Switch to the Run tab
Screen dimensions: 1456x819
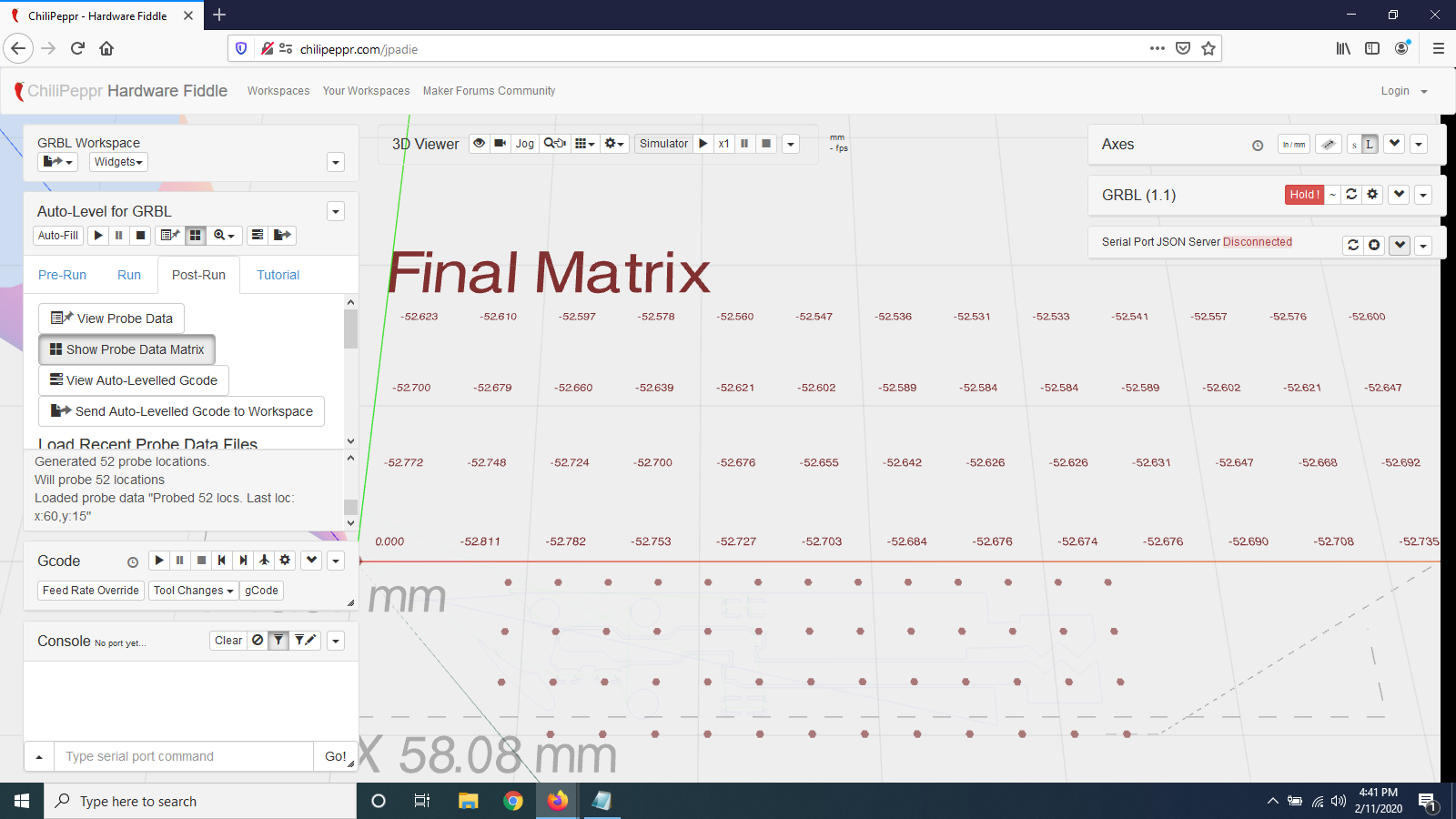click(x=129, y=275)
